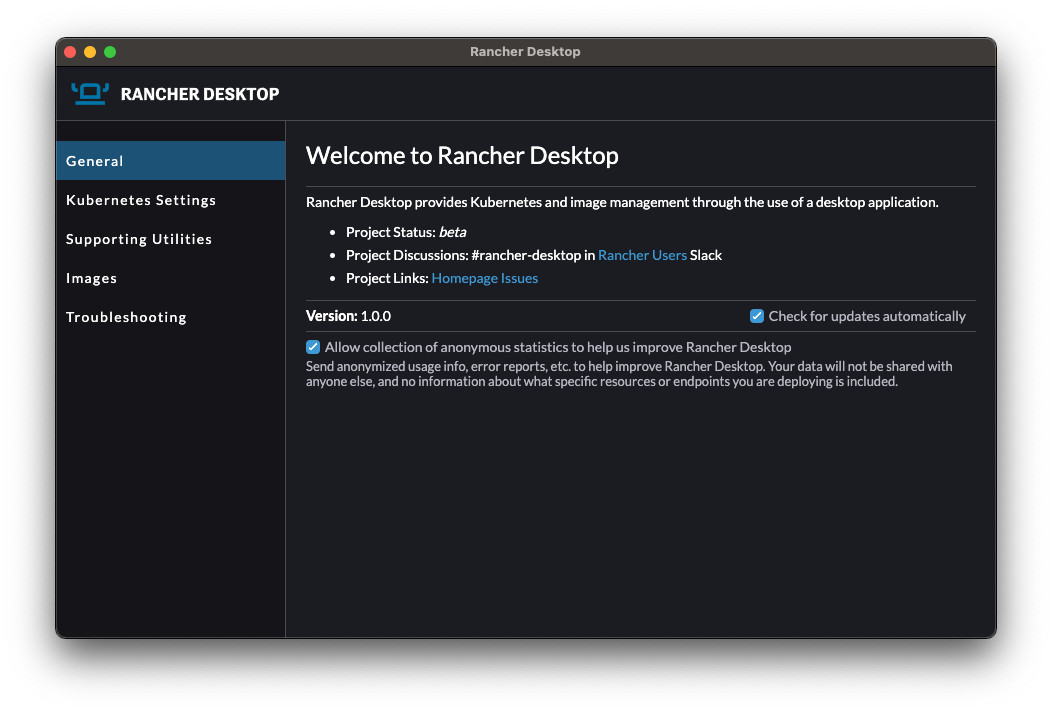Minimize the window with the yellow button

(x=90, y=52)
